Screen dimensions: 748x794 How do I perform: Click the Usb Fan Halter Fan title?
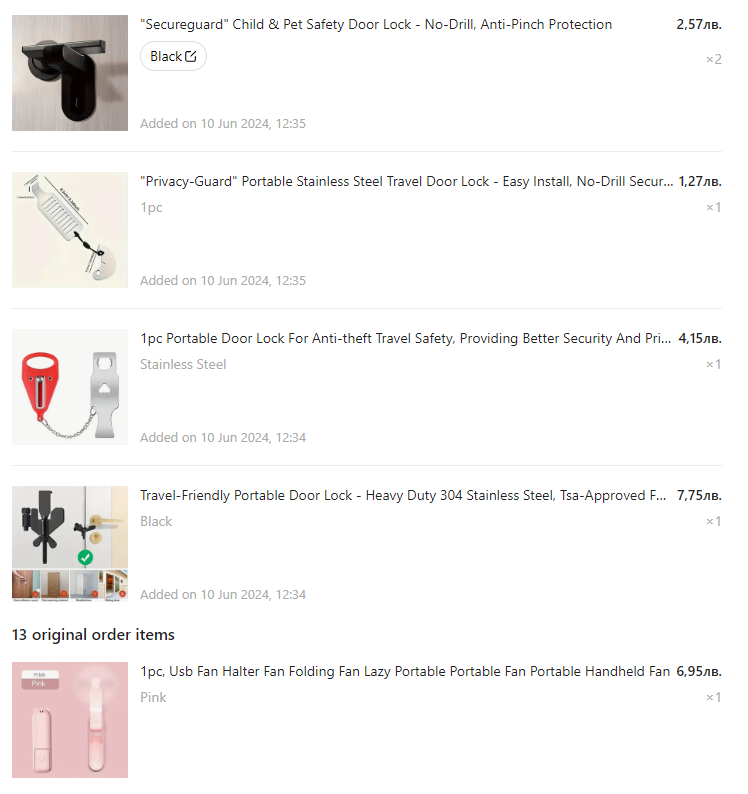[405, 672]
